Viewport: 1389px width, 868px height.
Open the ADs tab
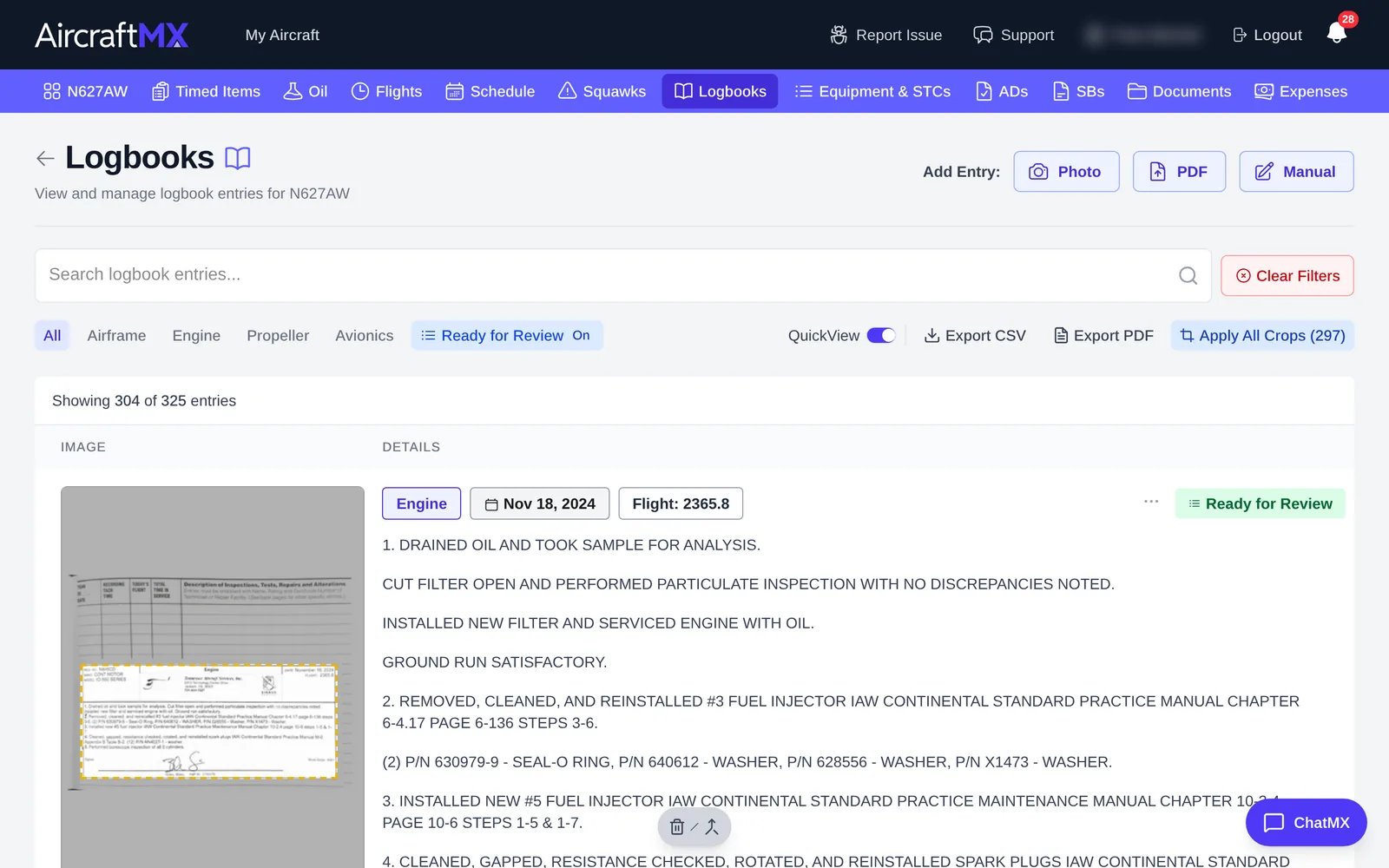1002,91
